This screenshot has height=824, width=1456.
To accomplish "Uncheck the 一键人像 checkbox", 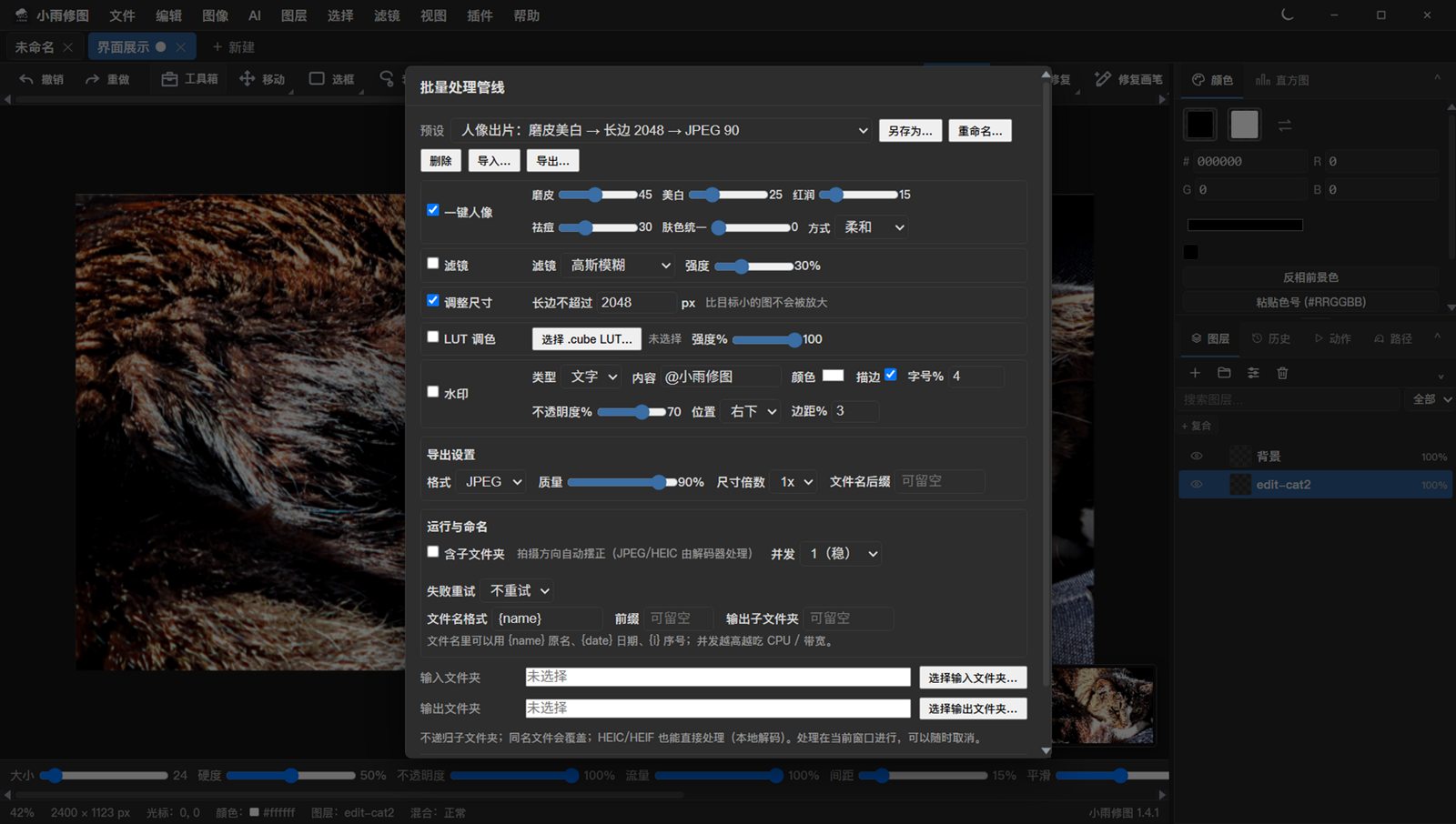I will (433, 210).
